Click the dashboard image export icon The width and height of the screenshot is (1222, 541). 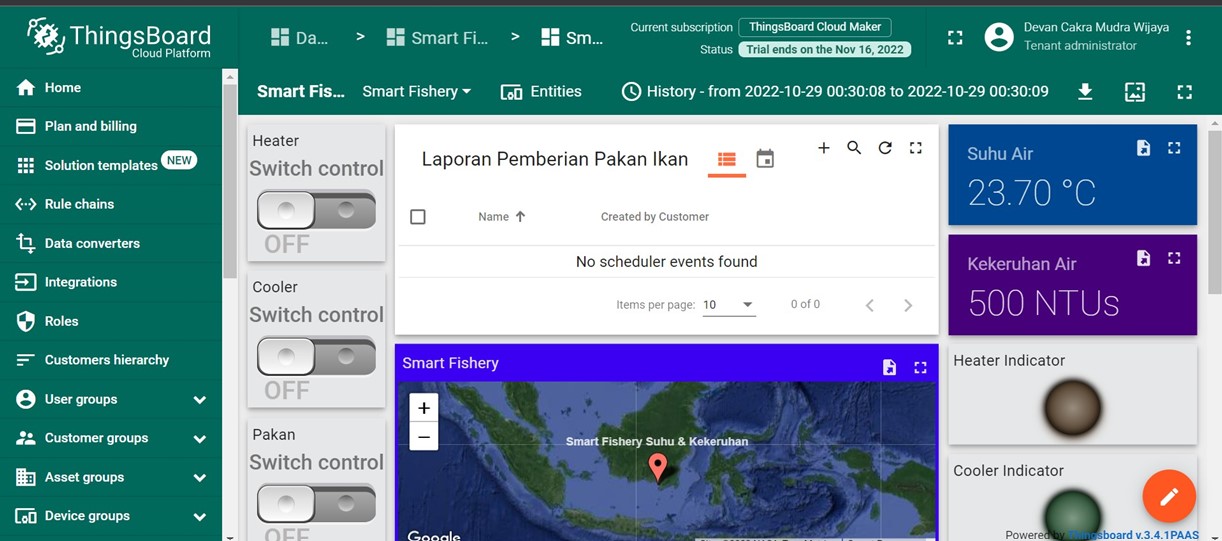click(1135, 92)
